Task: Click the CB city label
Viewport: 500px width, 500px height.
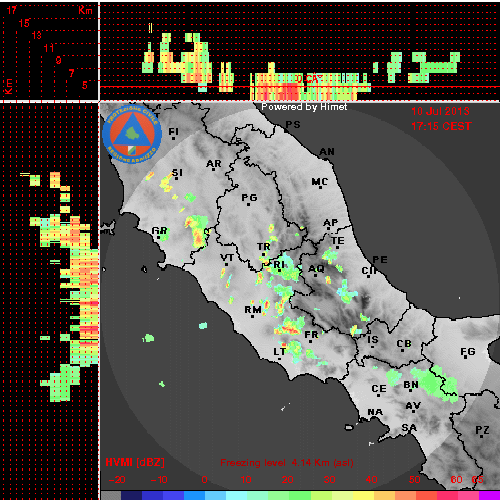Action: click(404, 344)
